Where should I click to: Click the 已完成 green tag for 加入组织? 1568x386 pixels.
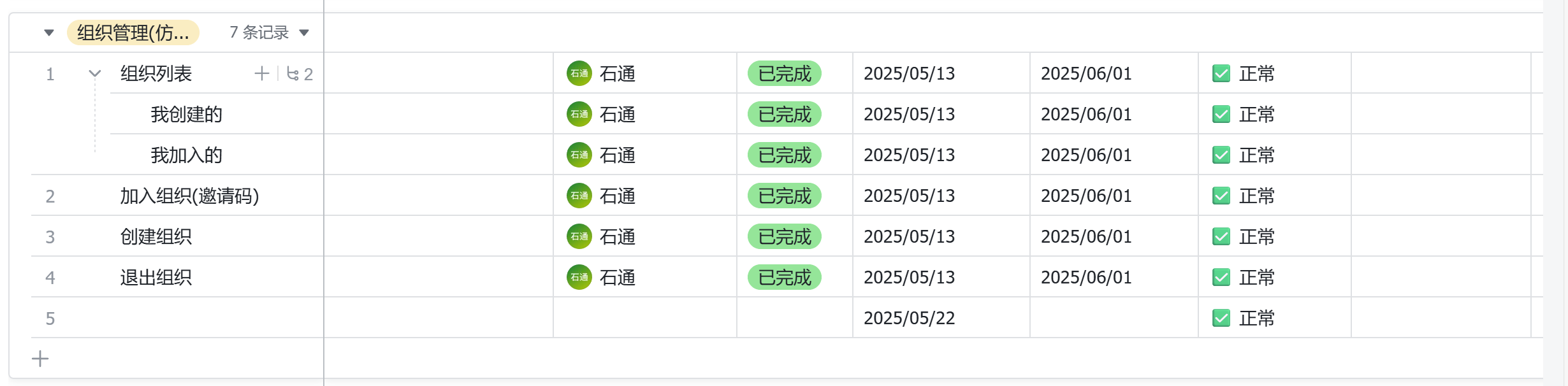pos(785,196)
